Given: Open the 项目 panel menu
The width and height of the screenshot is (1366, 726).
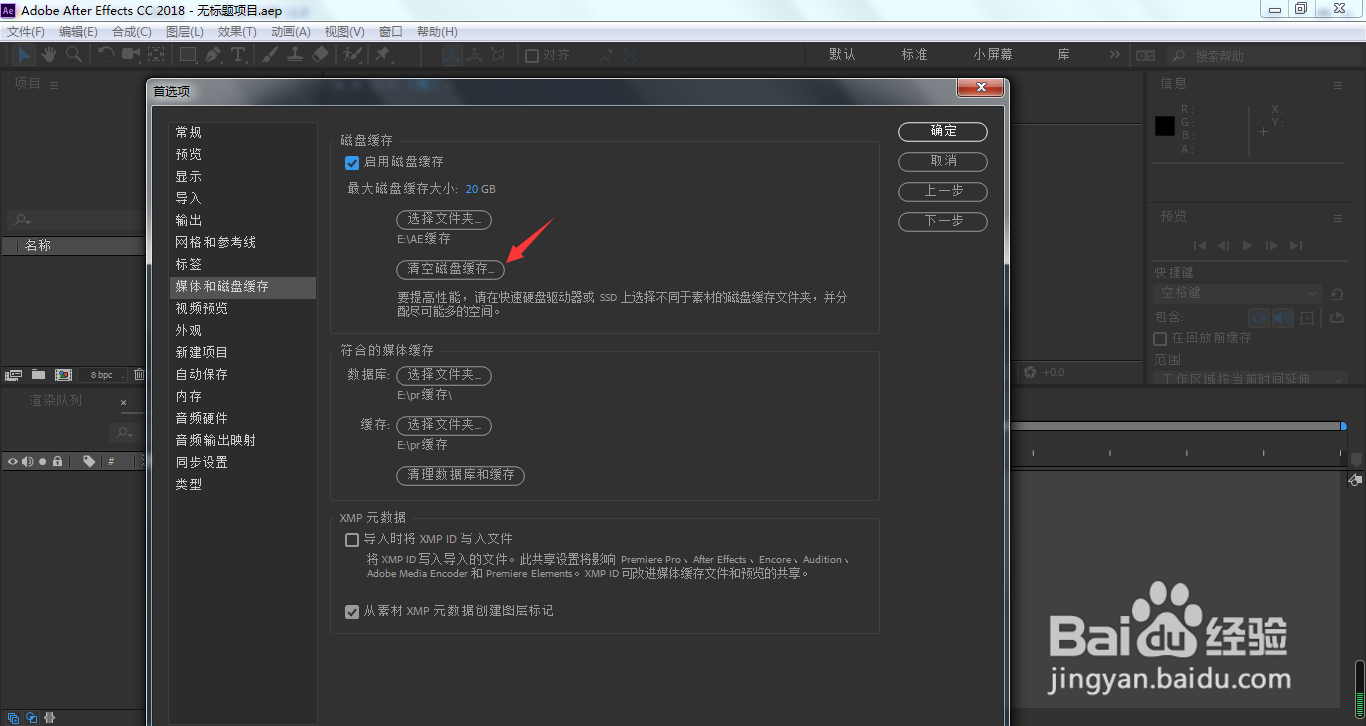Looking at the screenshot, I should click(54, 85).
